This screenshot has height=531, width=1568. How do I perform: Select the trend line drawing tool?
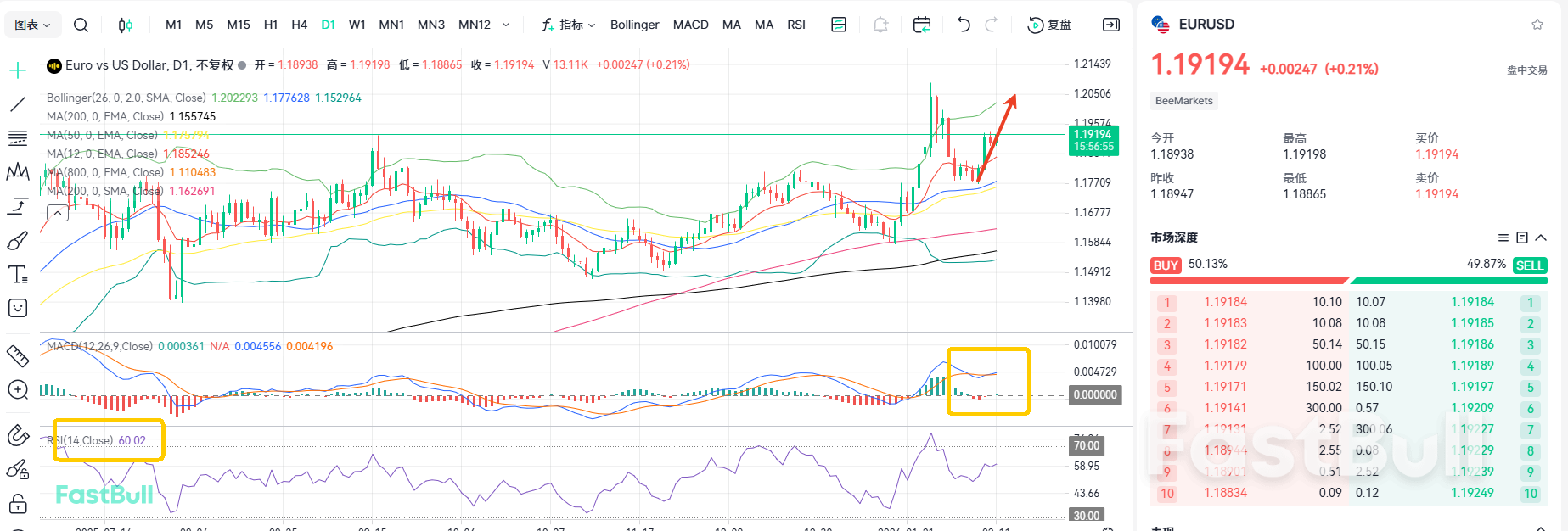[17, 104]
